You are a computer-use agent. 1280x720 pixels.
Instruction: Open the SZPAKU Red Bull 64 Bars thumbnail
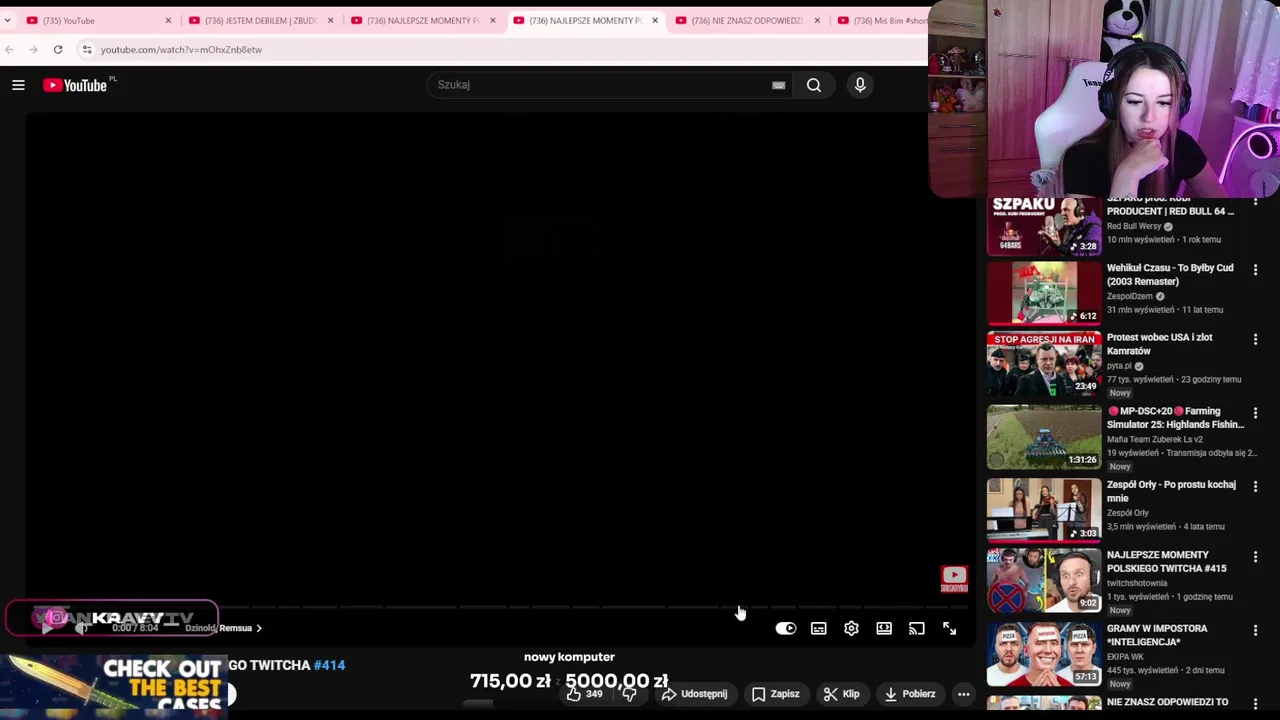pyautogui.click(x=1044, y=226)
